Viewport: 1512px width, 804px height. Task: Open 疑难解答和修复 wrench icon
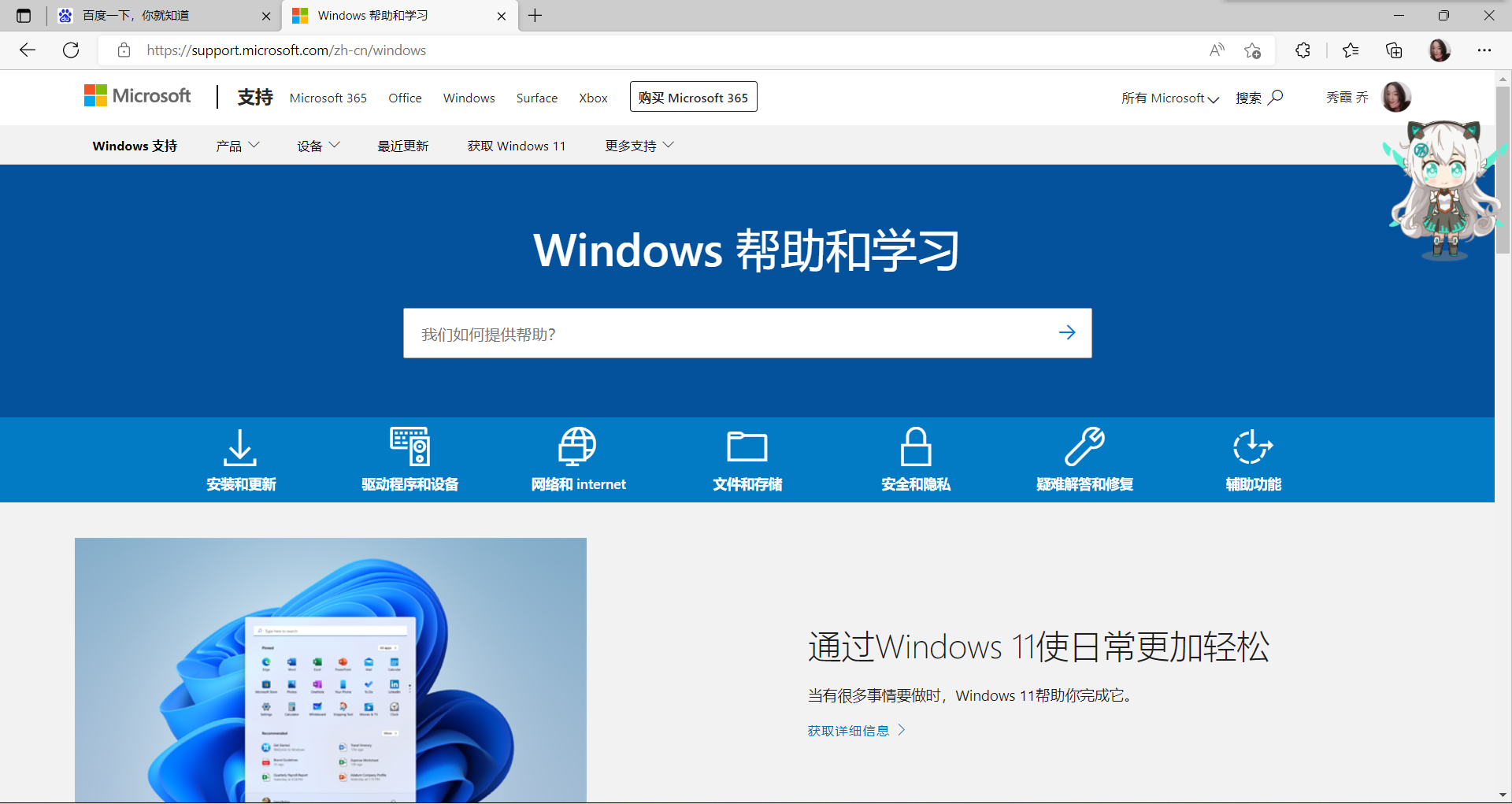(1084, 446)
